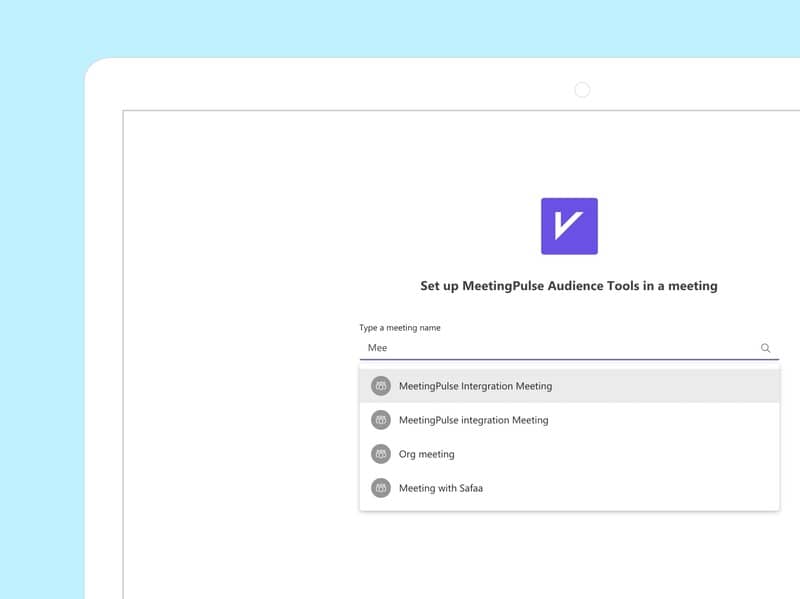Click the purple V icon above the heading
The width and height of the screenshot is (800, 599).
point(569,227)
